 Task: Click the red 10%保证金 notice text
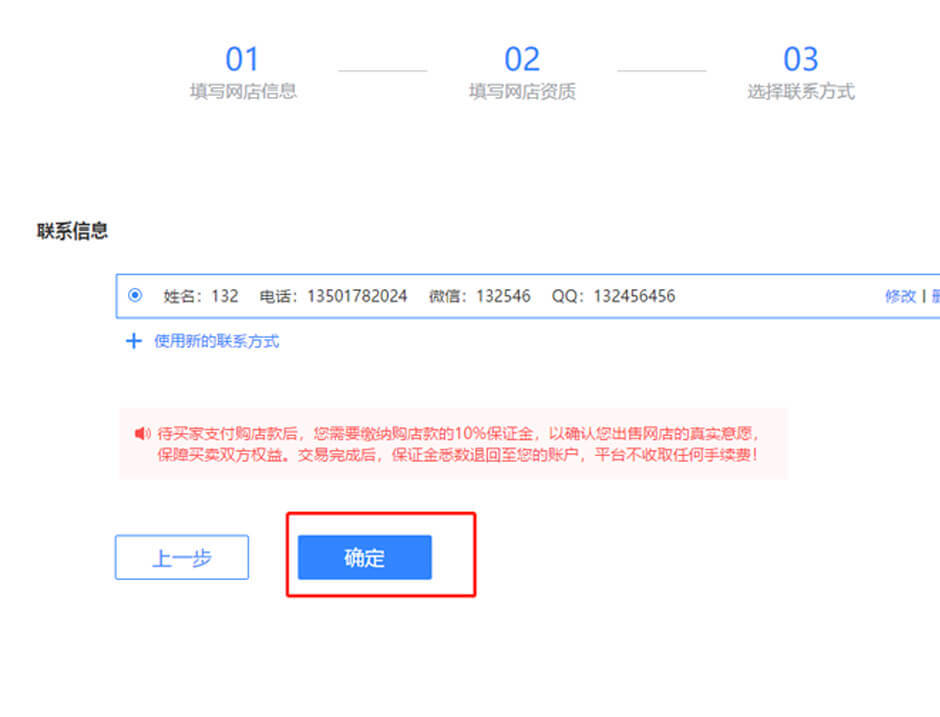point(457,444)
